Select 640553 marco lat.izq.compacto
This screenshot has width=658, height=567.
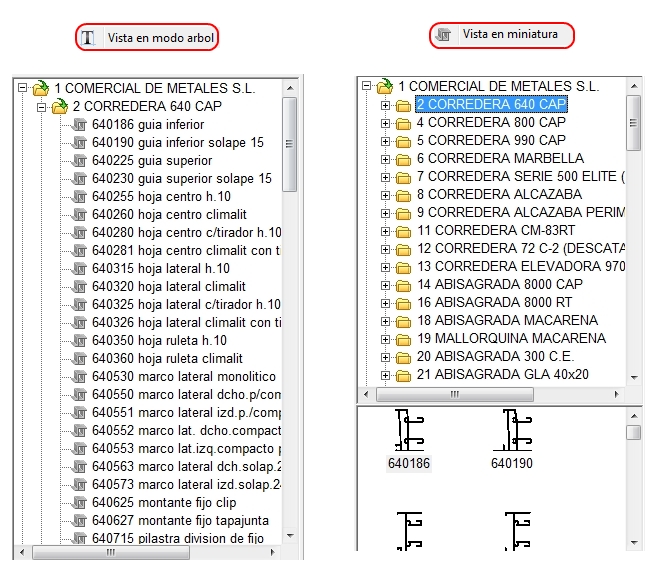[x=186, y=449]
